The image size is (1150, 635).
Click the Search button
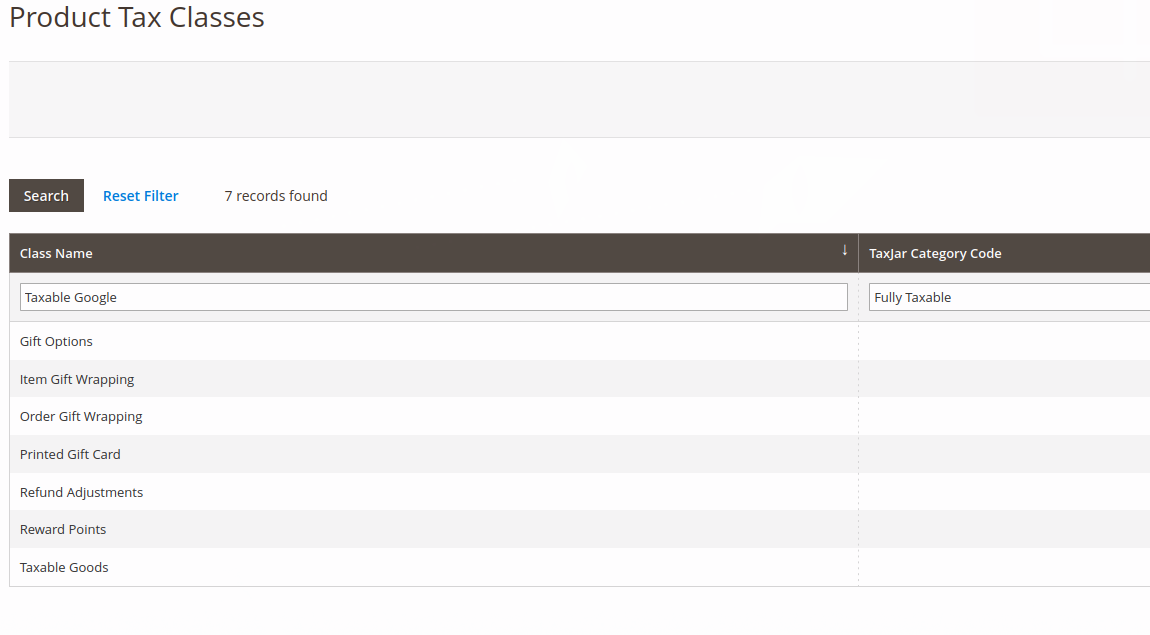(46, 196)
